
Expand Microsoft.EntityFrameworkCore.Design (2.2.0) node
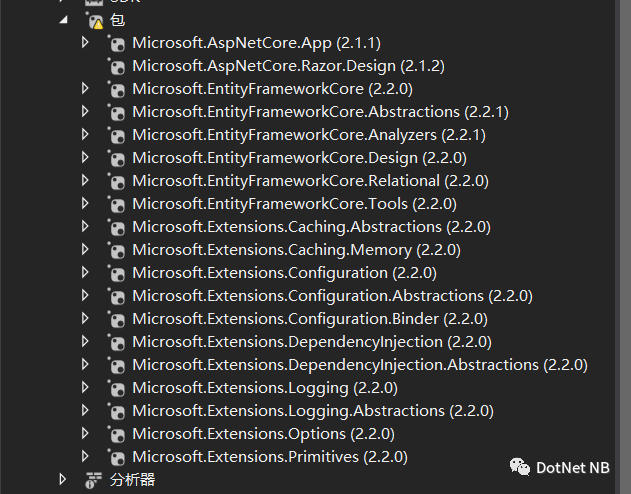(85, 157)
